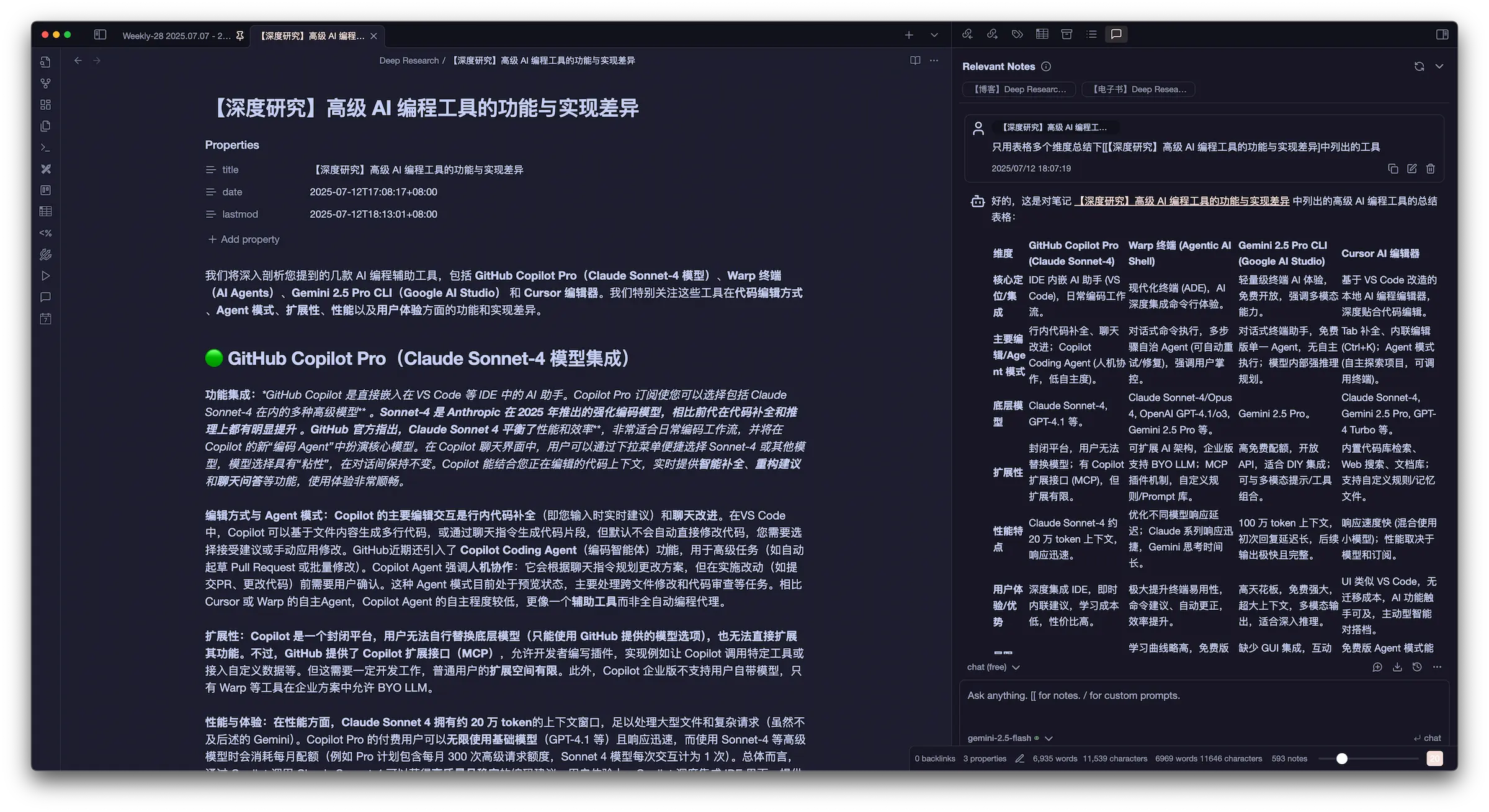Viewport: 1489px width, 812px height.
Task: Refresh the Relevant Notes list
Action: point(1419,66)
